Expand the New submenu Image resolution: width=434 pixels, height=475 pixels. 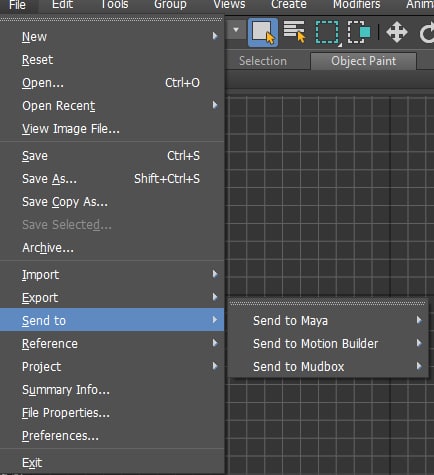pos(112,36)
